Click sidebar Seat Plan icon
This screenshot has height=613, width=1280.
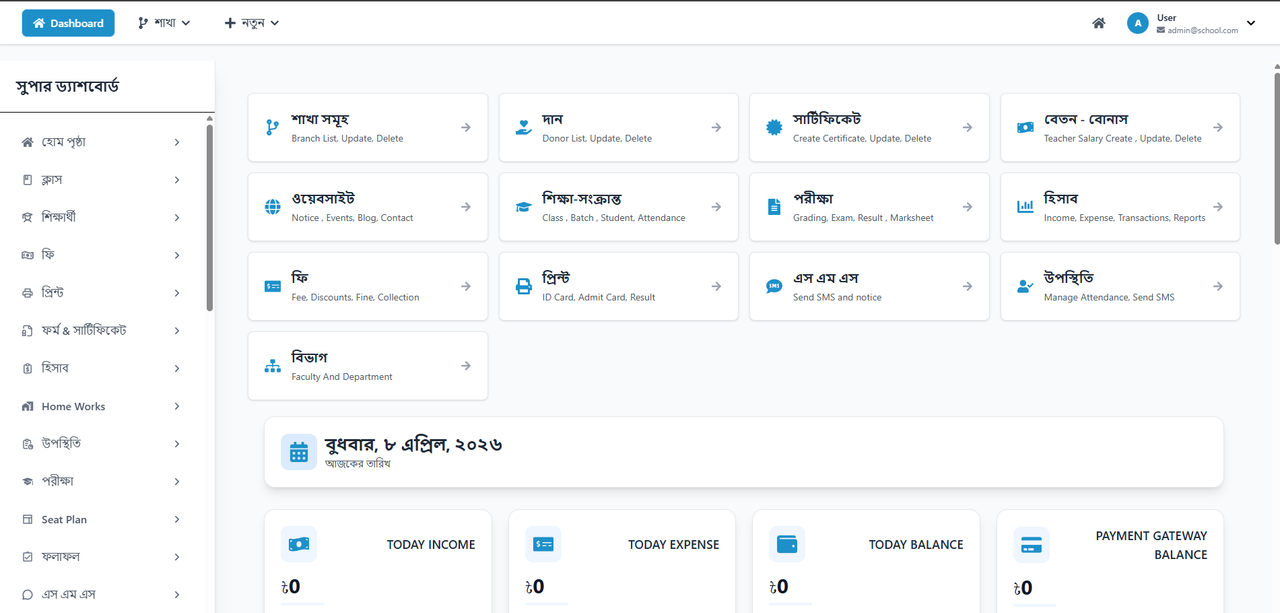27,519
